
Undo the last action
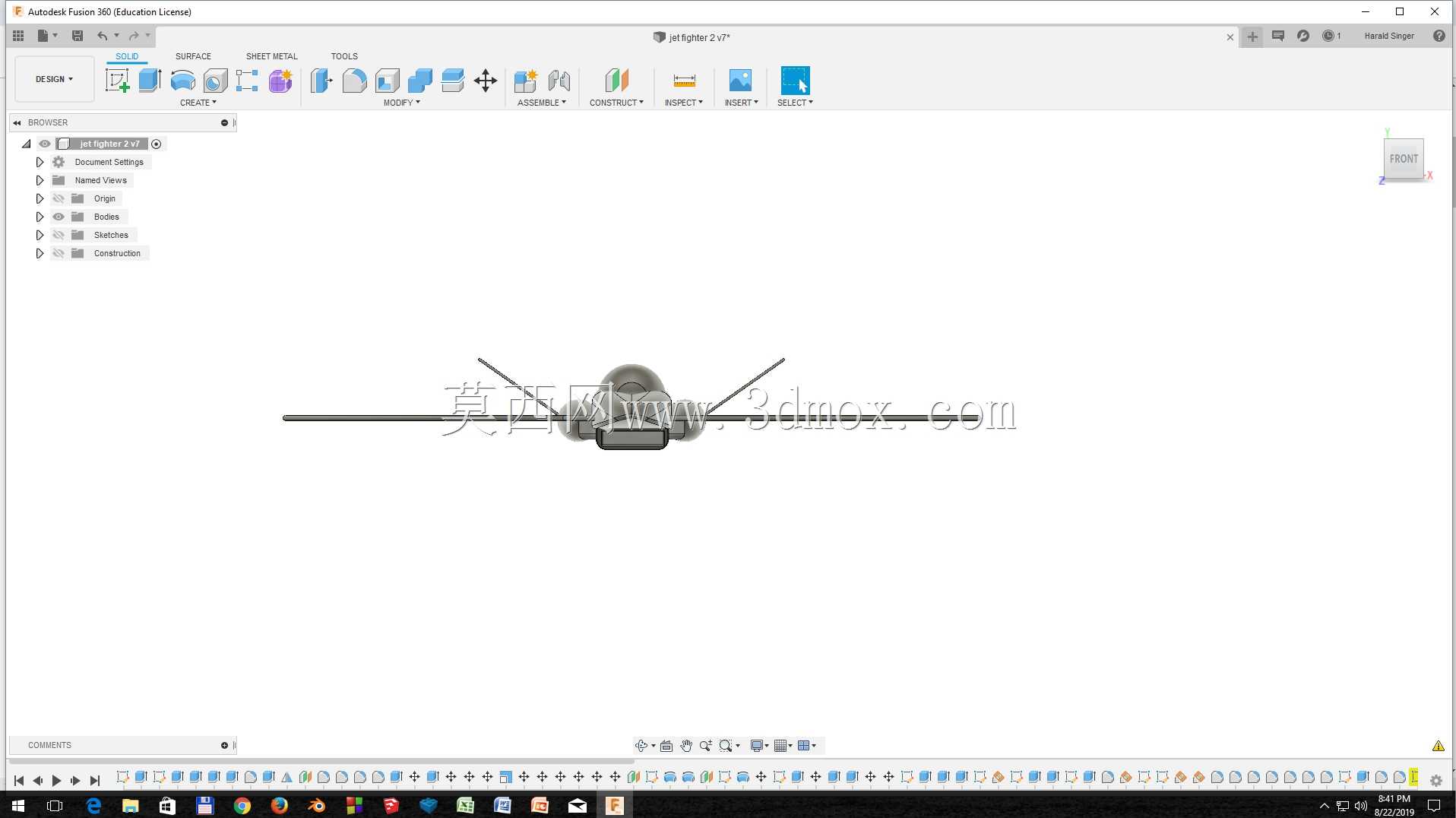click(x=102, y=36)
